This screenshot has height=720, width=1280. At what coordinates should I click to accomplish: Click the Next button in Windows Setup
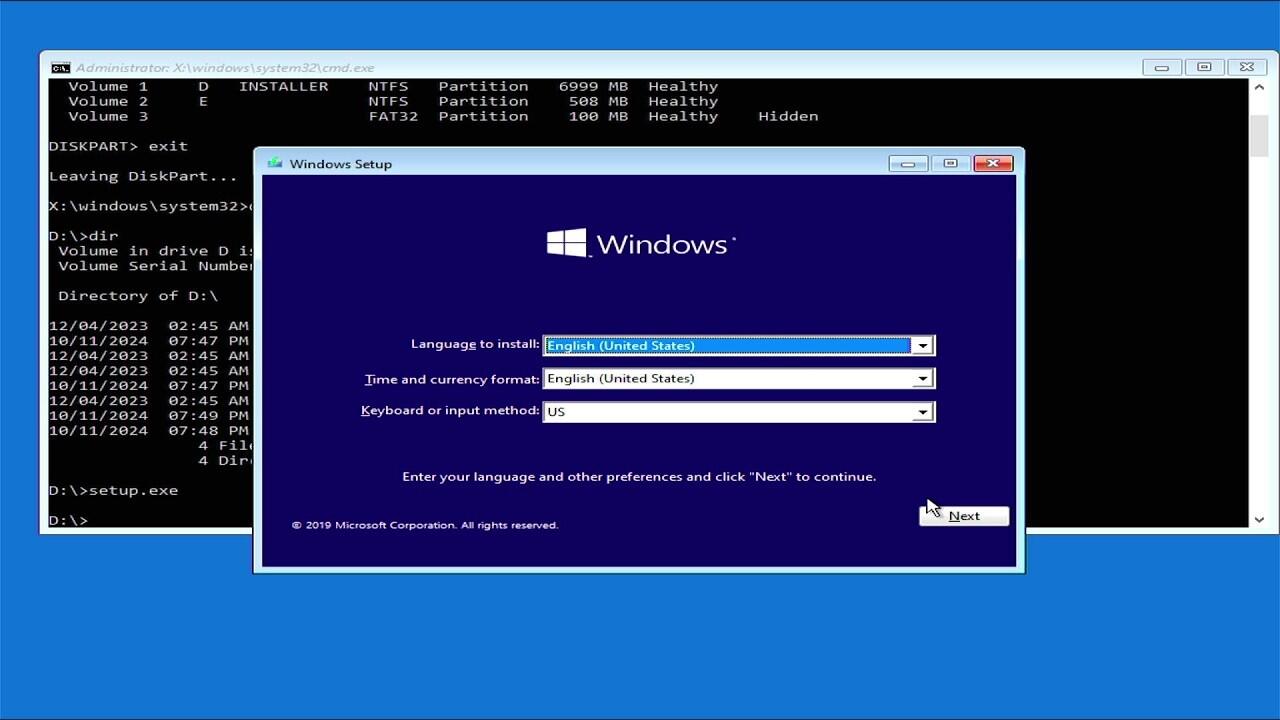964,516
